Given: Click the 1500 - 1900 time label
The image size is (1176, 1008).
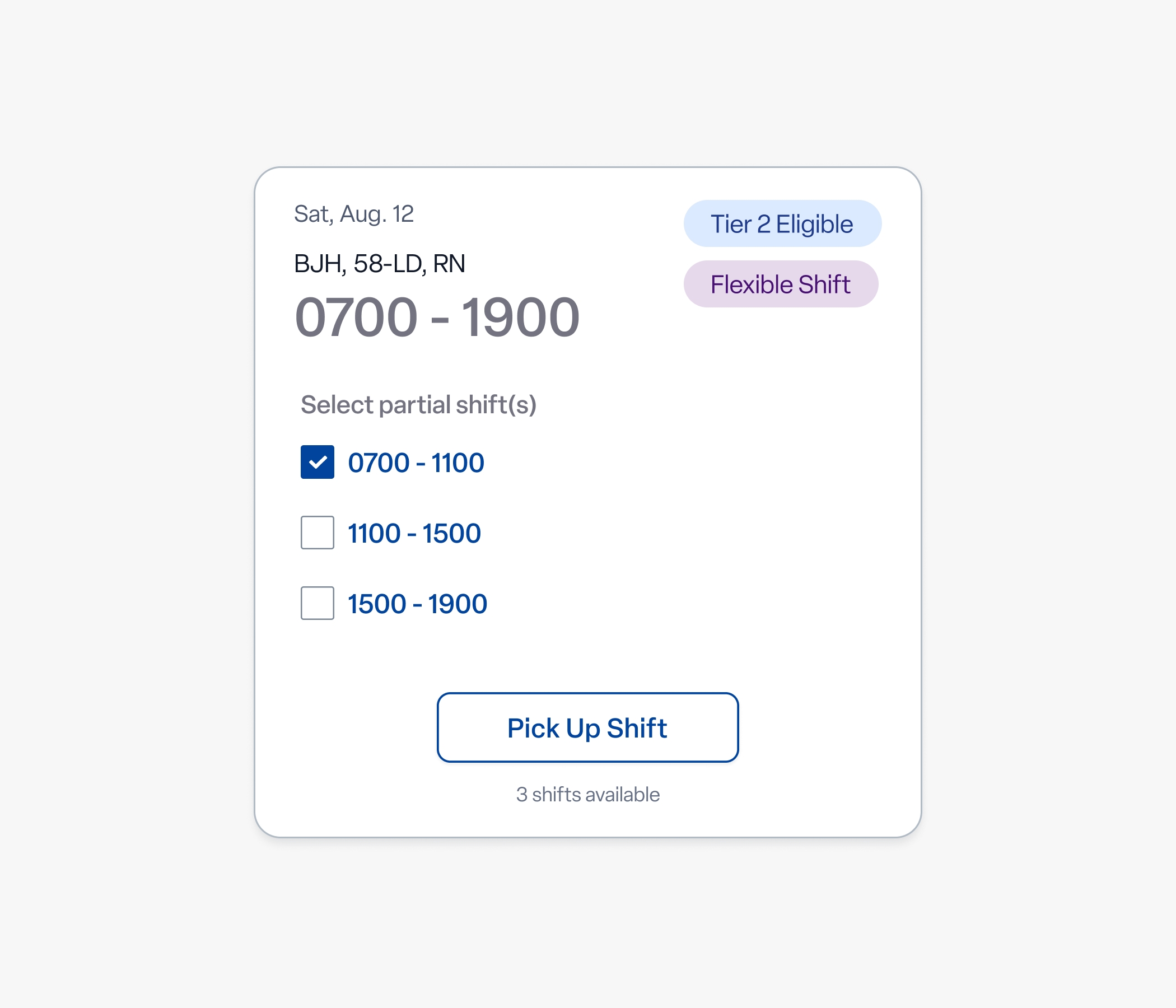Looking at the screenshot, I should (x=416, y=603).
